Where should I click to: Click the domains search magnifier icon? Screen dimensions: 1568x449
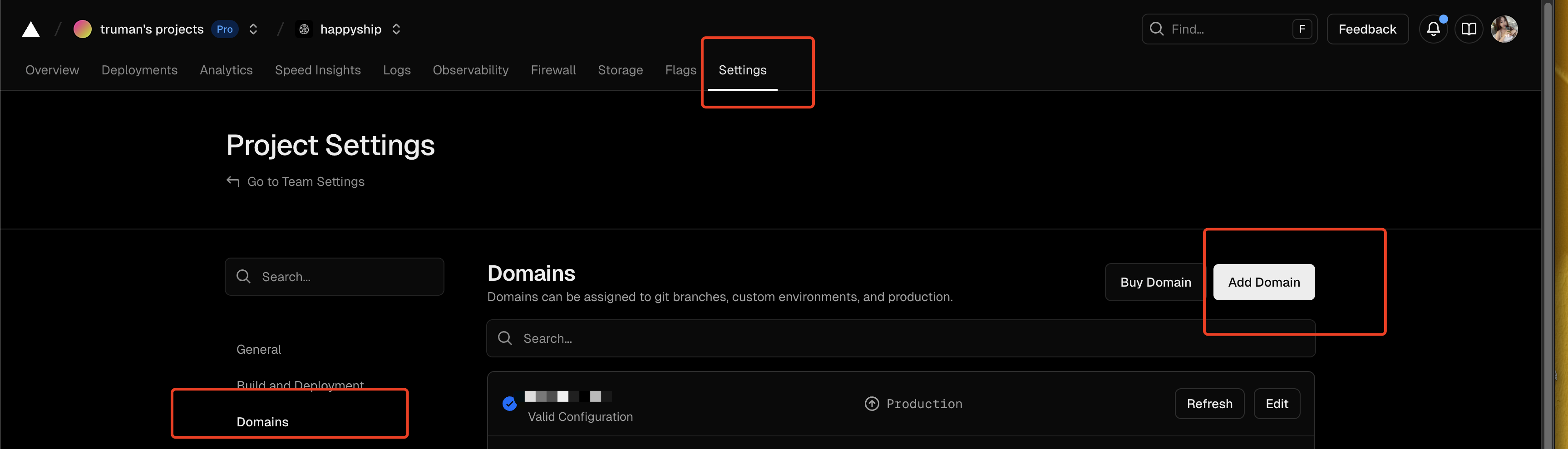click(505, 338)
